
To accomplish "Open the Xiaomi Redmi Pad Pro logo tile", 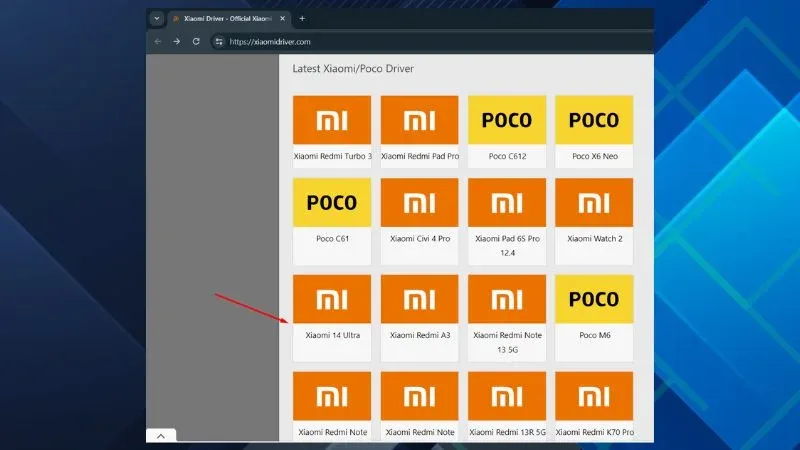I will [419, 120].
